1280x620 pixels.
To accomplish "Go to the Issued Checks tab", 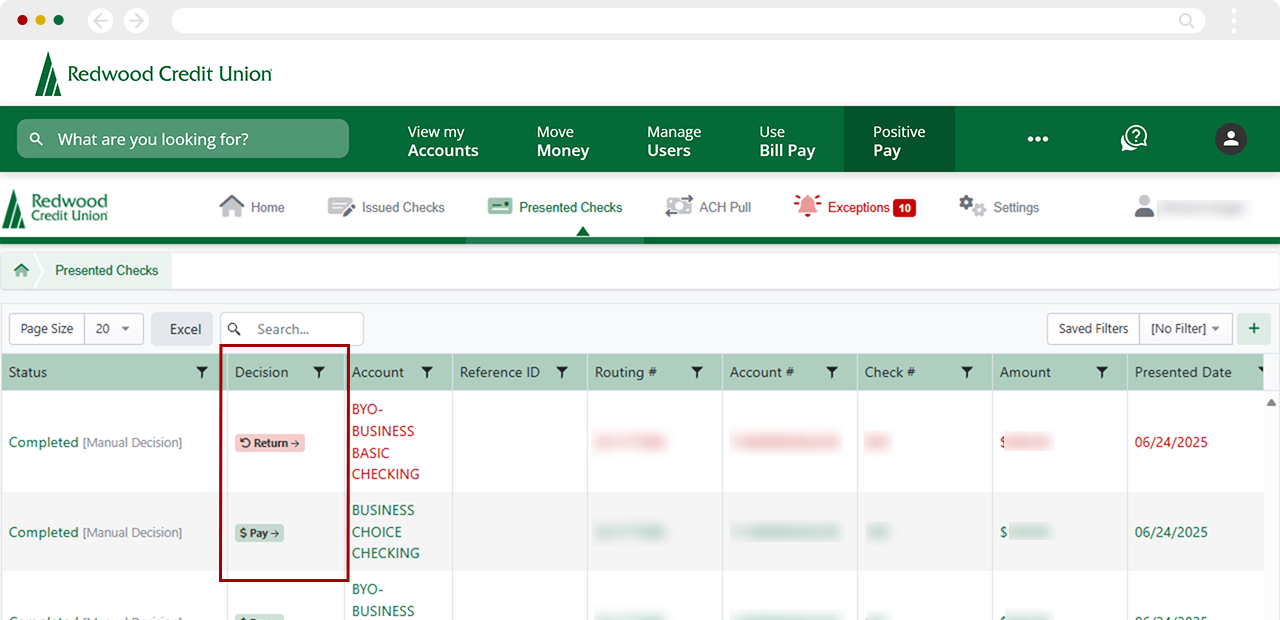I will coord(386,207).
